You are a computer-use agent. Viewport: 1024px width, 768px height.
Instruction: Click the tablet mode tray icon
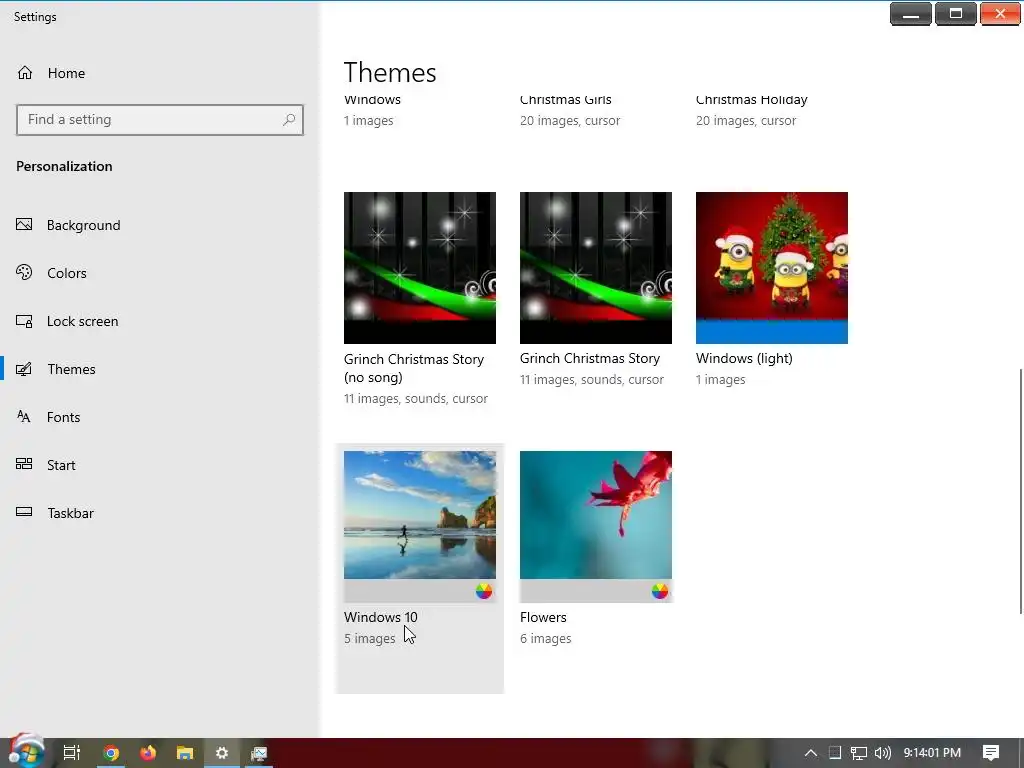pyautogui.click(x=835, y=753)
